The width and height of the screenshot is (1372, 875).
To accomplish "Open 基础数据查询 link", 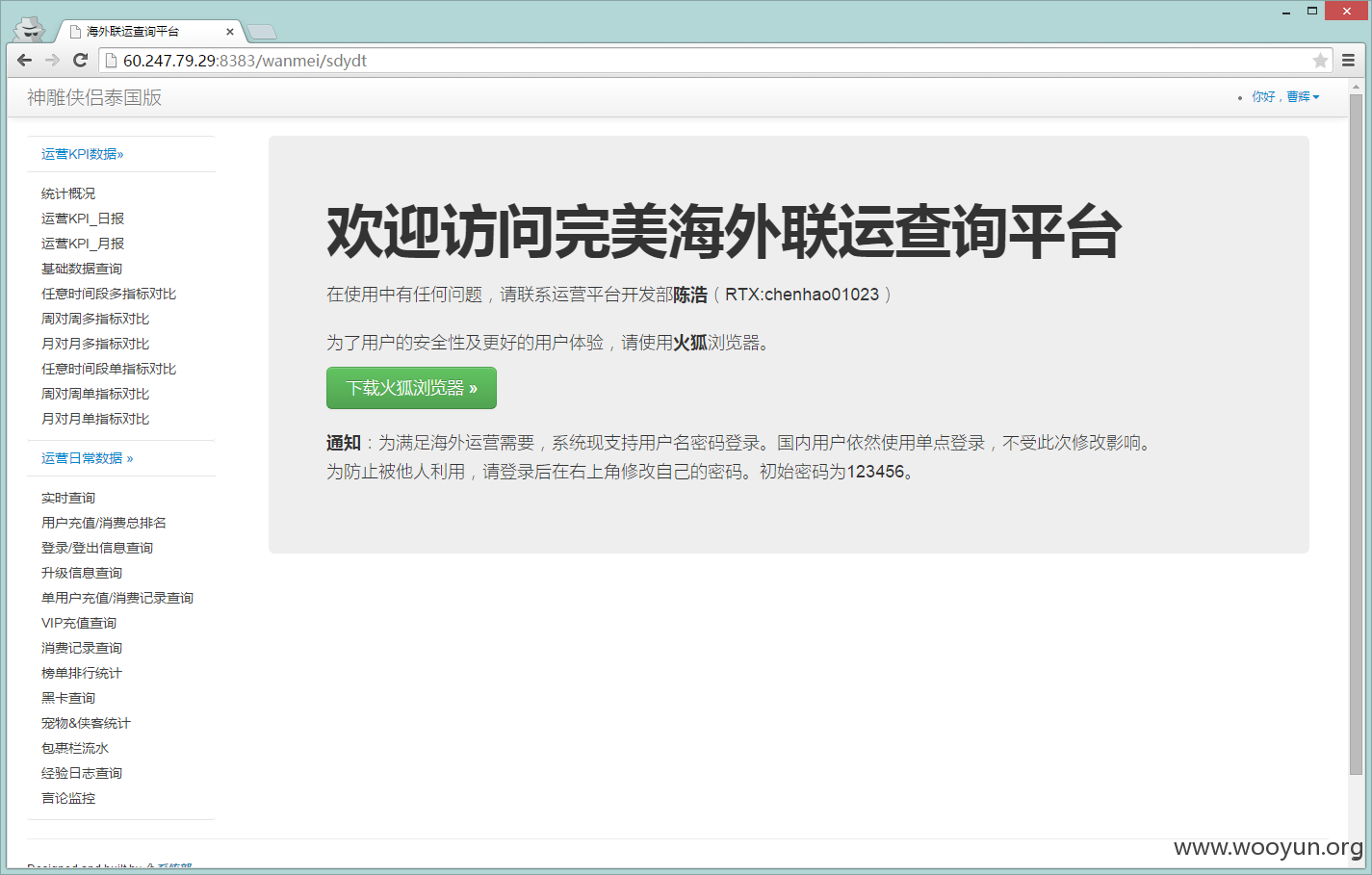I will pos(82,269).
